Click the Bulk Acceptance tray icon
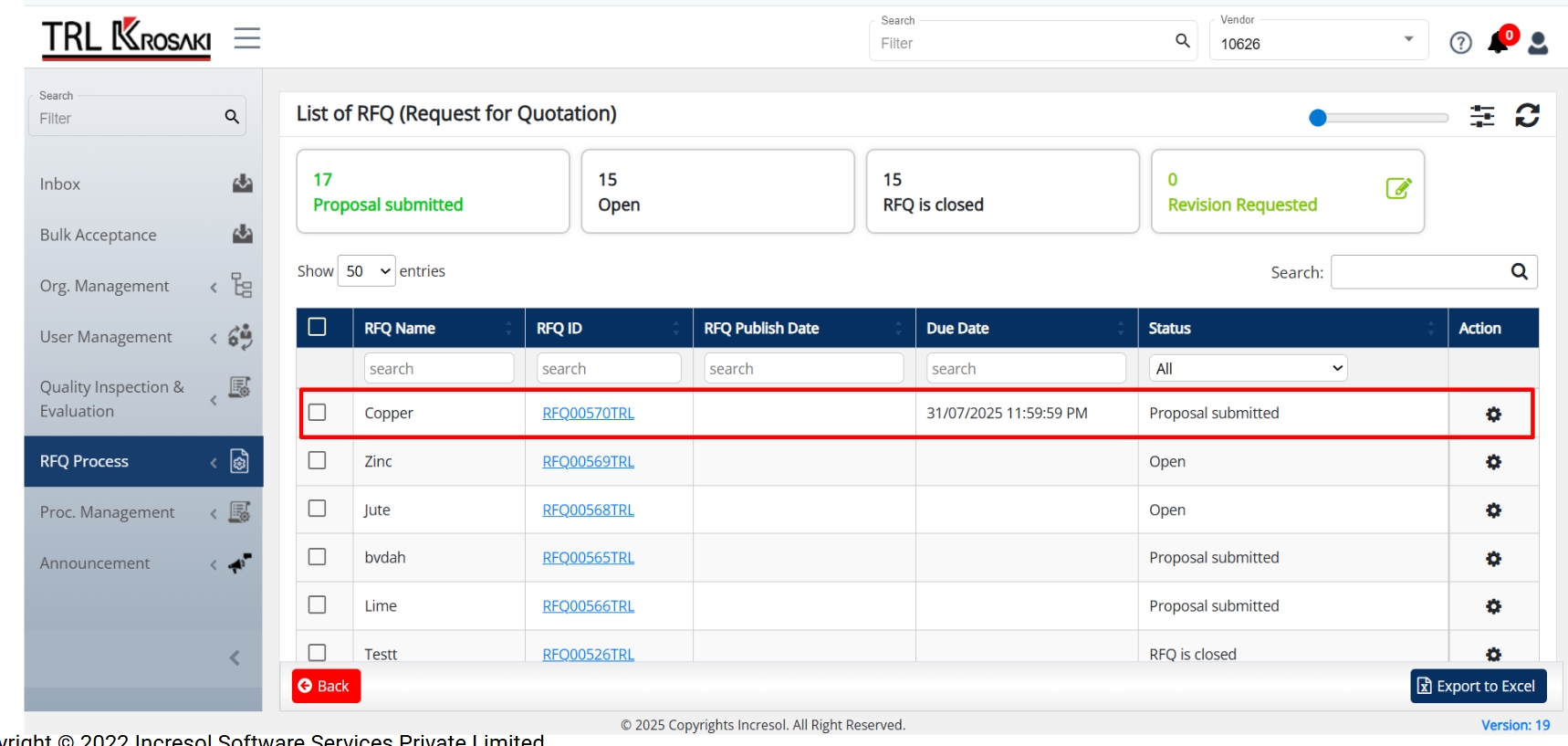Image resolution: width=1568 pixels, height=746 pixels. [242, 235]
